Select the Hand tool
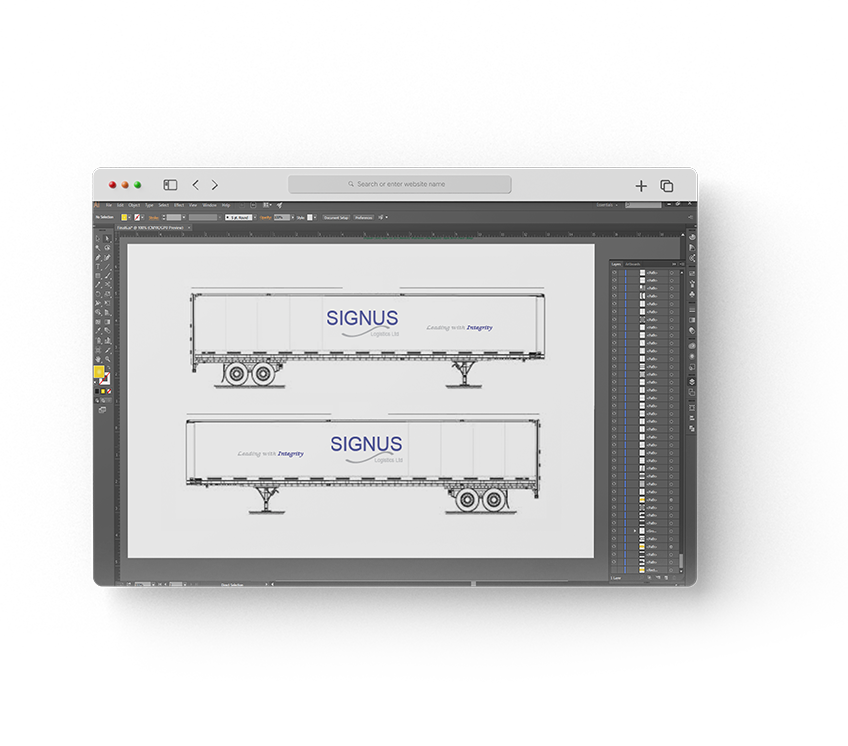Image resolution: width=848 pixels, height=746 pixels. (98, 359)
